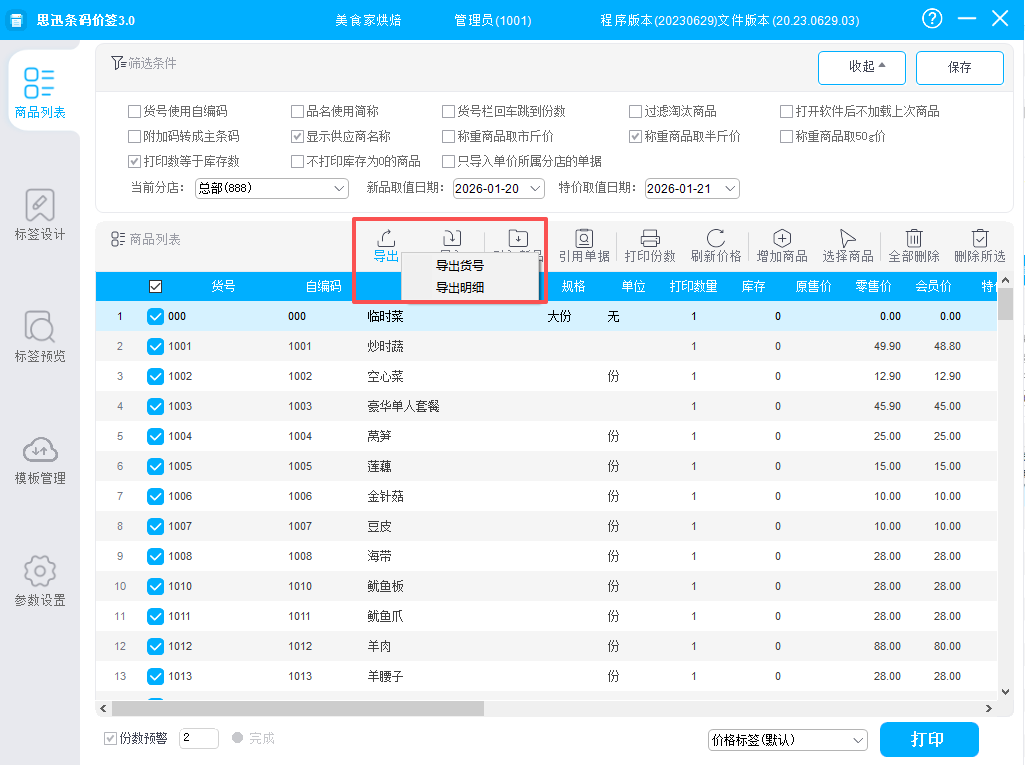Open 标签预览 label preview icon

[40, 327]
